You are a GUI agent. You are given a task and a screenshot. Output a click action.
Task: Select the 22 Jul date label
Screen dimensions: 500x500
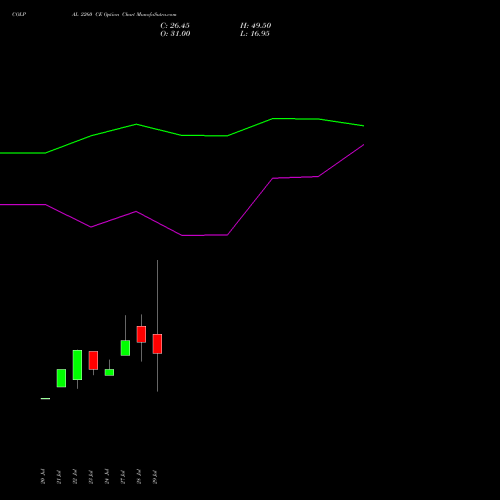(x=75, y=476)
